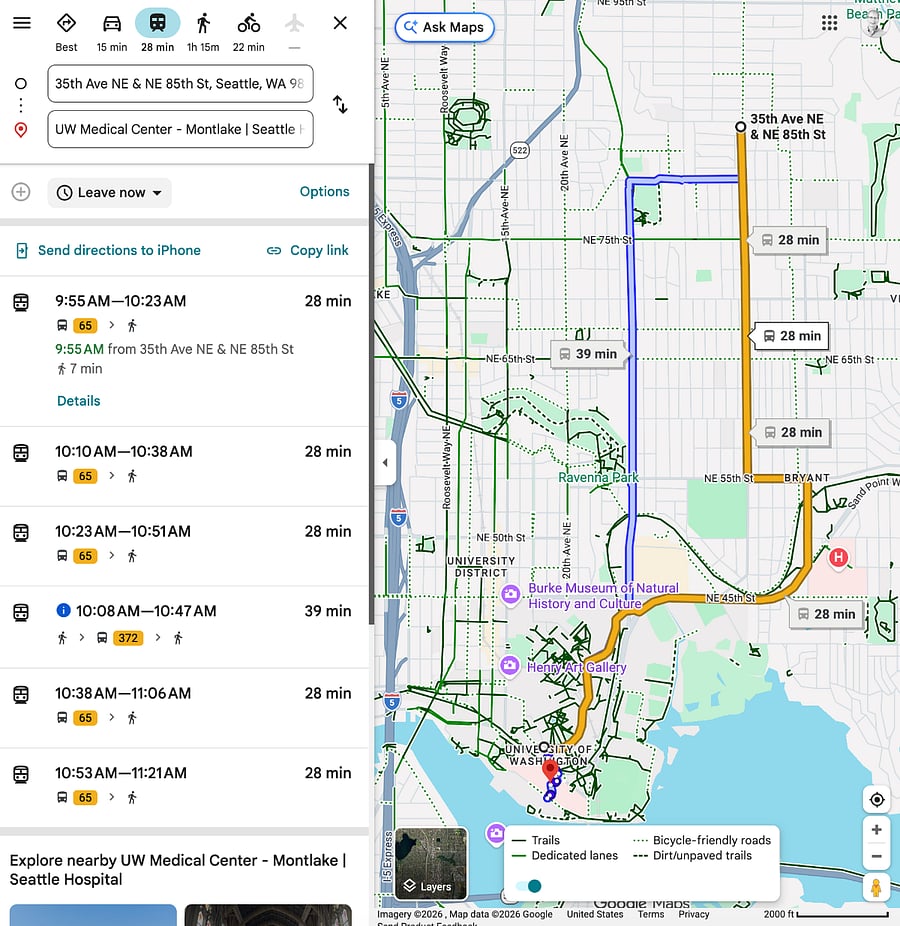Screen dimensions: 900x926
Task: Open the Google account avatar
Action: [x=875, y=23]
